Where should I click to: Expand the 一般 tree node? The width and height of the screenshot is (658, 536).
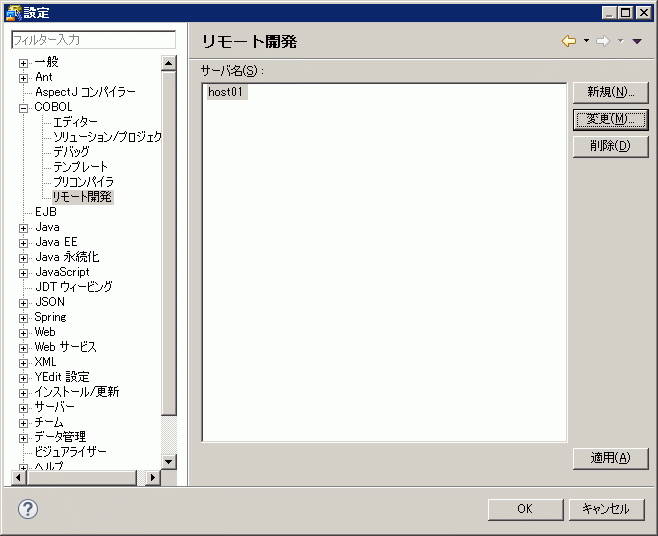pos(24,63)
